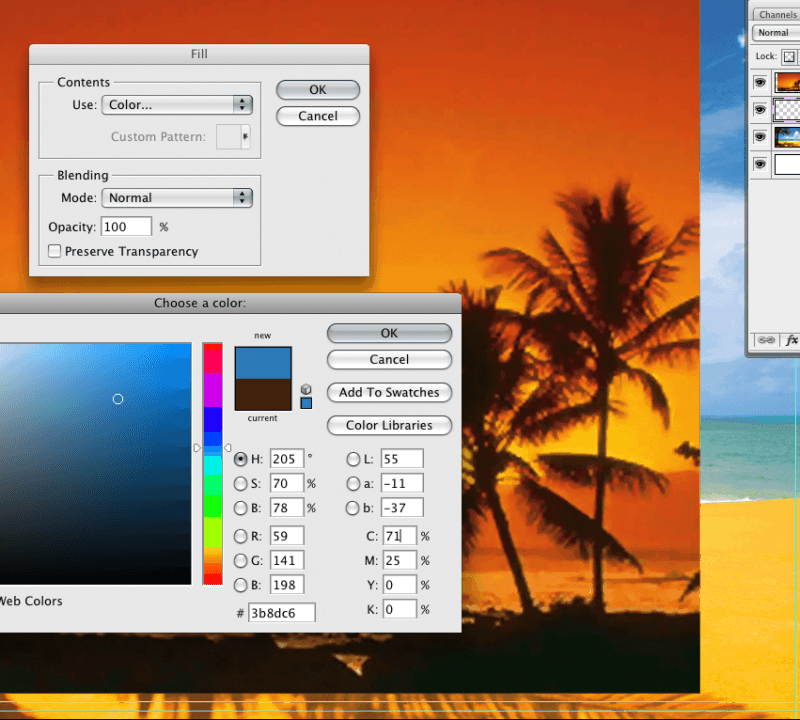Open the fx layer style icon
This screenshot has width=800, height=720.
[x=791, y=340]
